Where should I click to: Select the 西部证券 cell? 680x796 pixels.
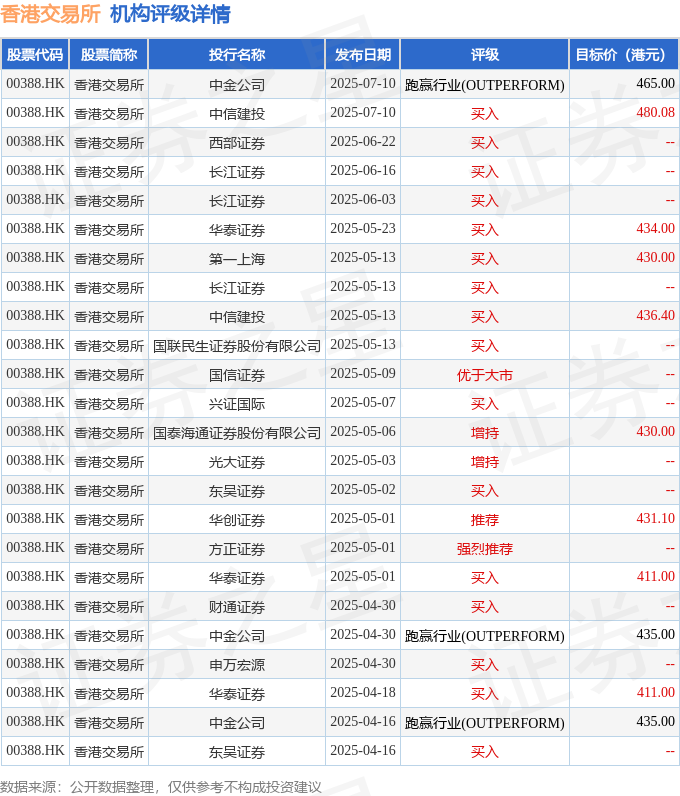point(237,143)
